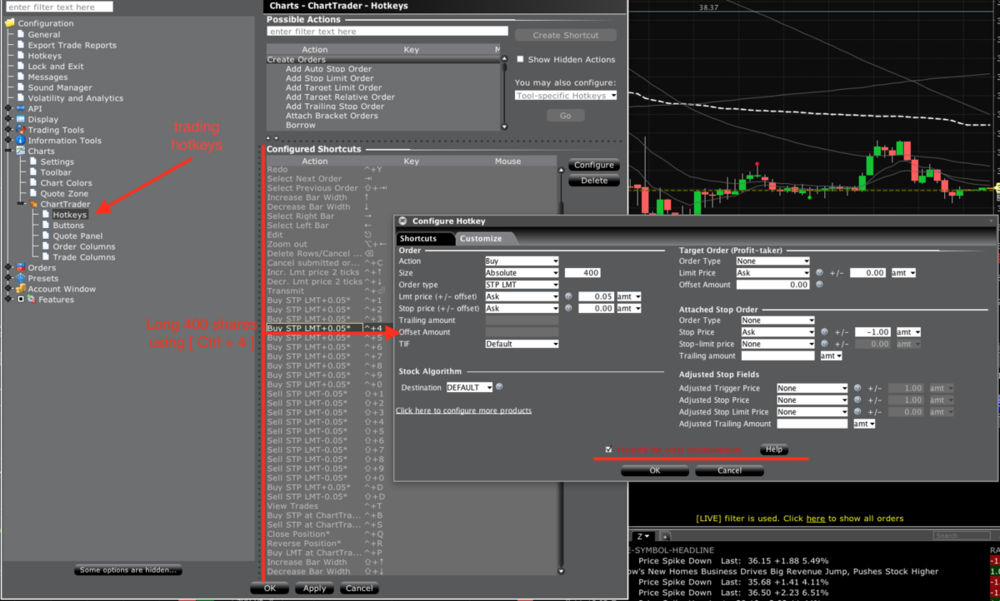Viewport: 1000px width, 601px height.
Task: Click the Configure shortcut button
Action: click(x=594, y=165)
